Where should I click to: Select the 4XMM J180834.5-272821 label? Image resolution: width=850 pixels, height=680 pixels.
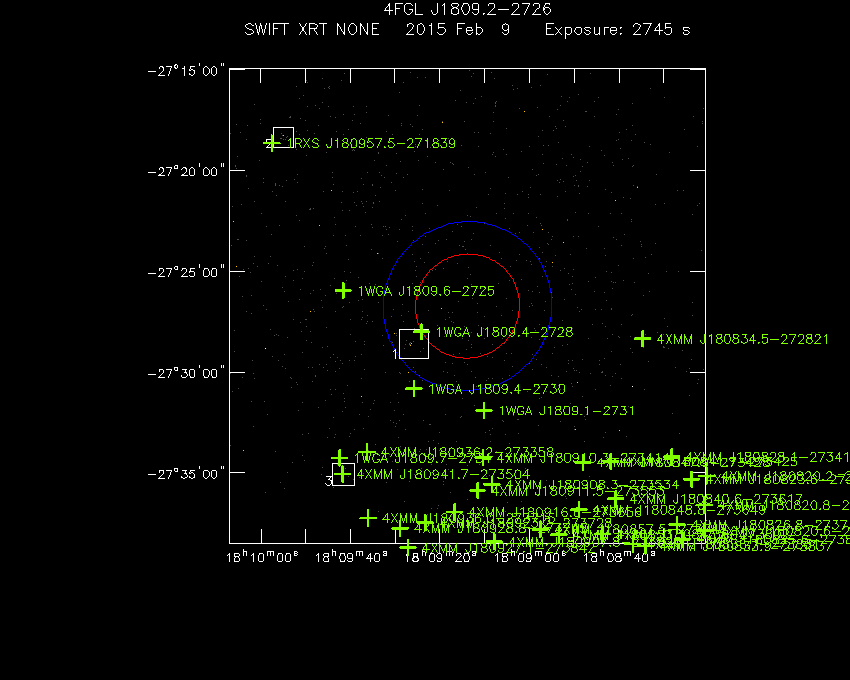(x=743, y=339)
